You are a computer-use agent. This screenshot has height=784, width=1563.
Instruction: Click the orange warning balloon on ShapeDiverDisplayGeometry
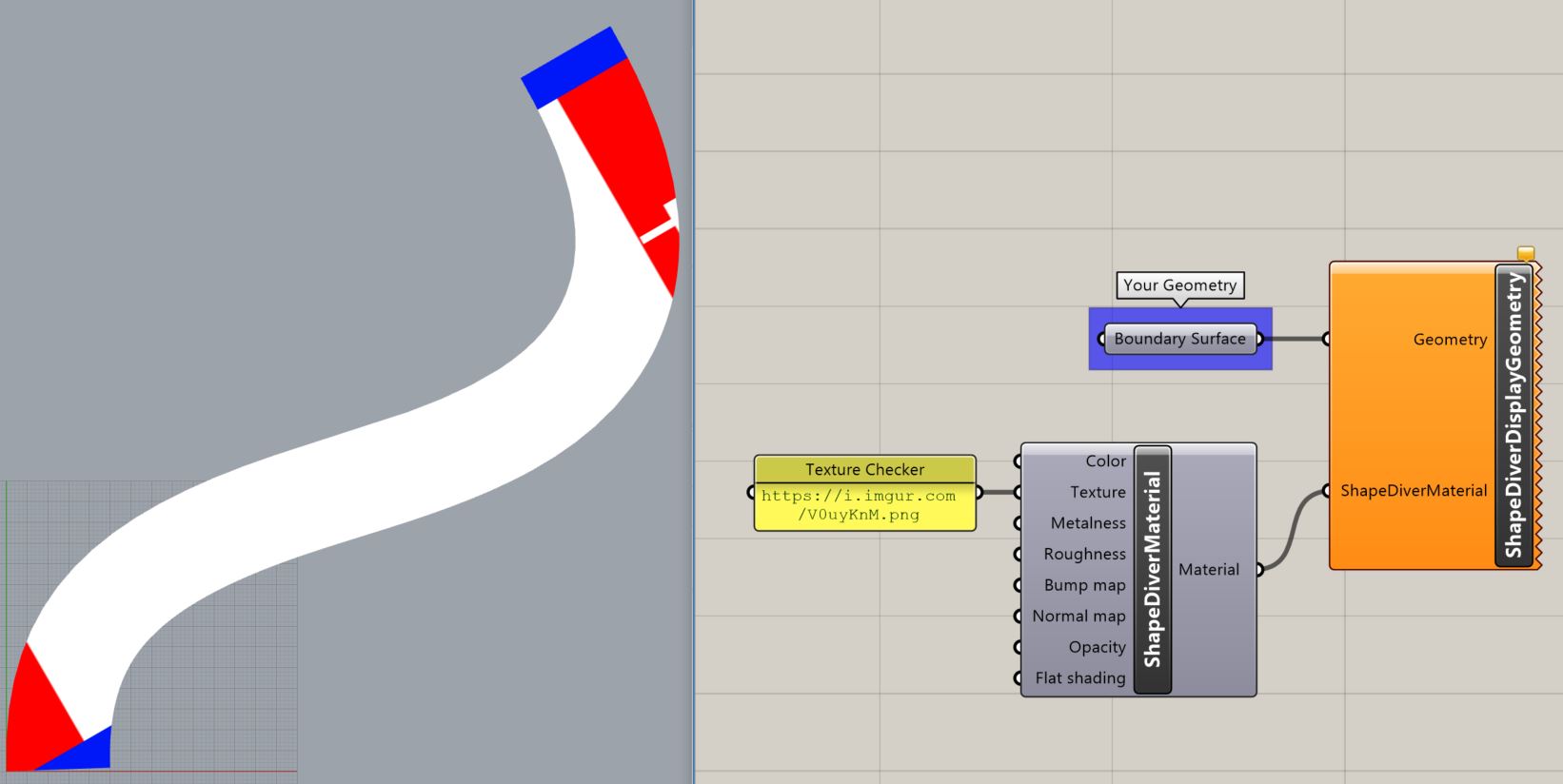(x=1526, y=254)
